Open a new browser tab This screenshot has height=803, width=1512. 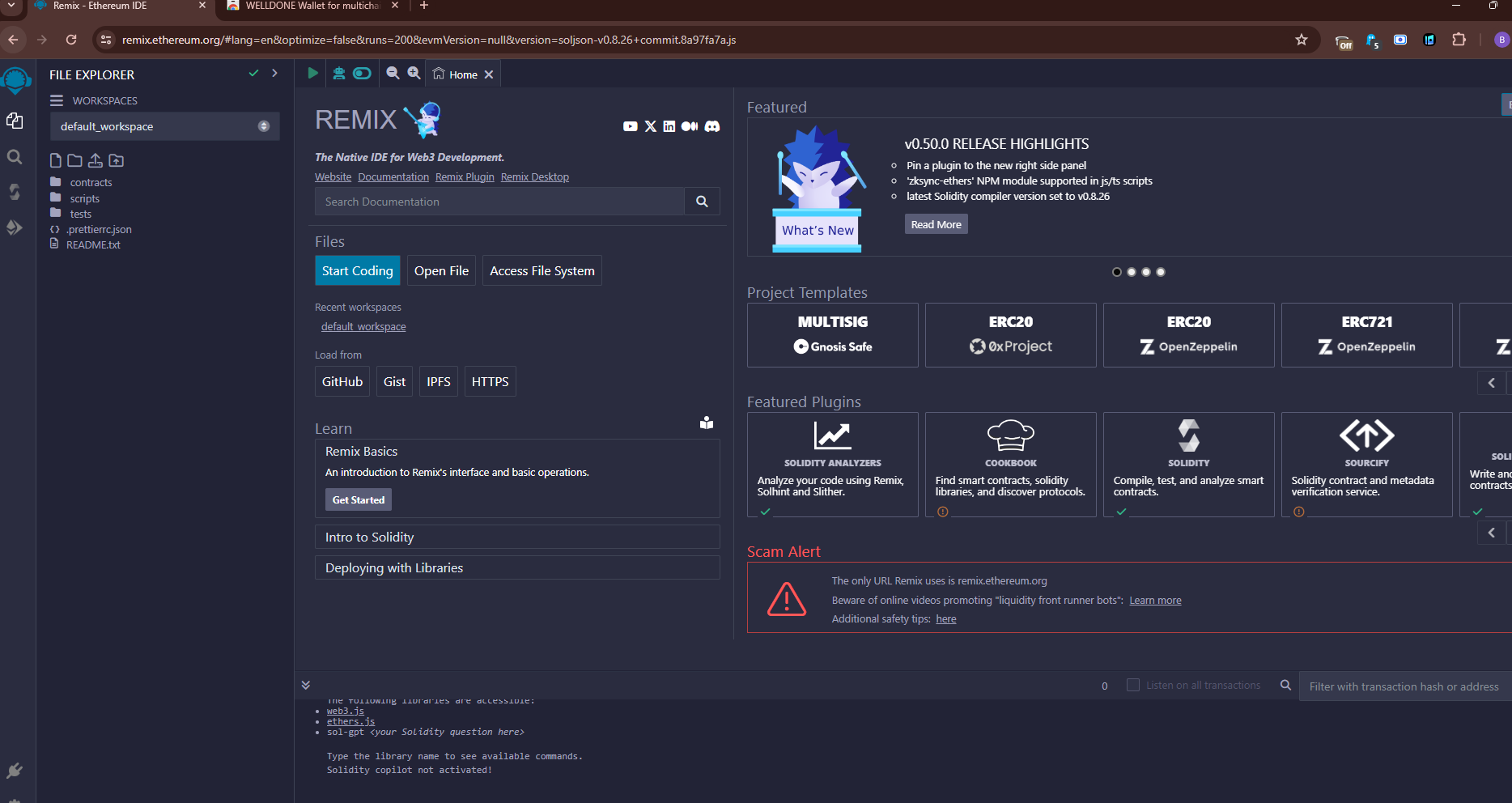424,6
